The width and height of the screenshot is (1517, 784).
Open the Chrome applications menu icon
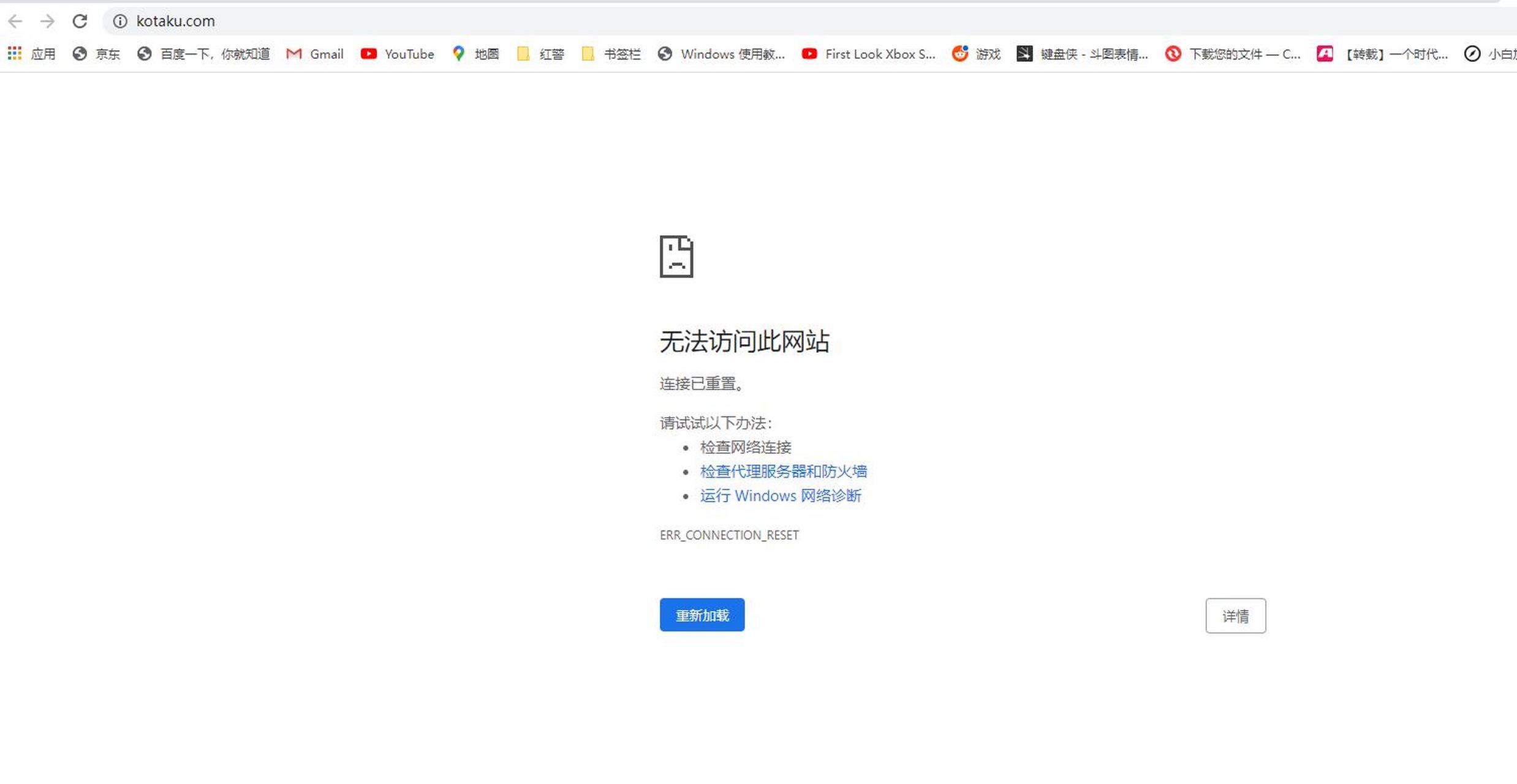tap(15, 53)
